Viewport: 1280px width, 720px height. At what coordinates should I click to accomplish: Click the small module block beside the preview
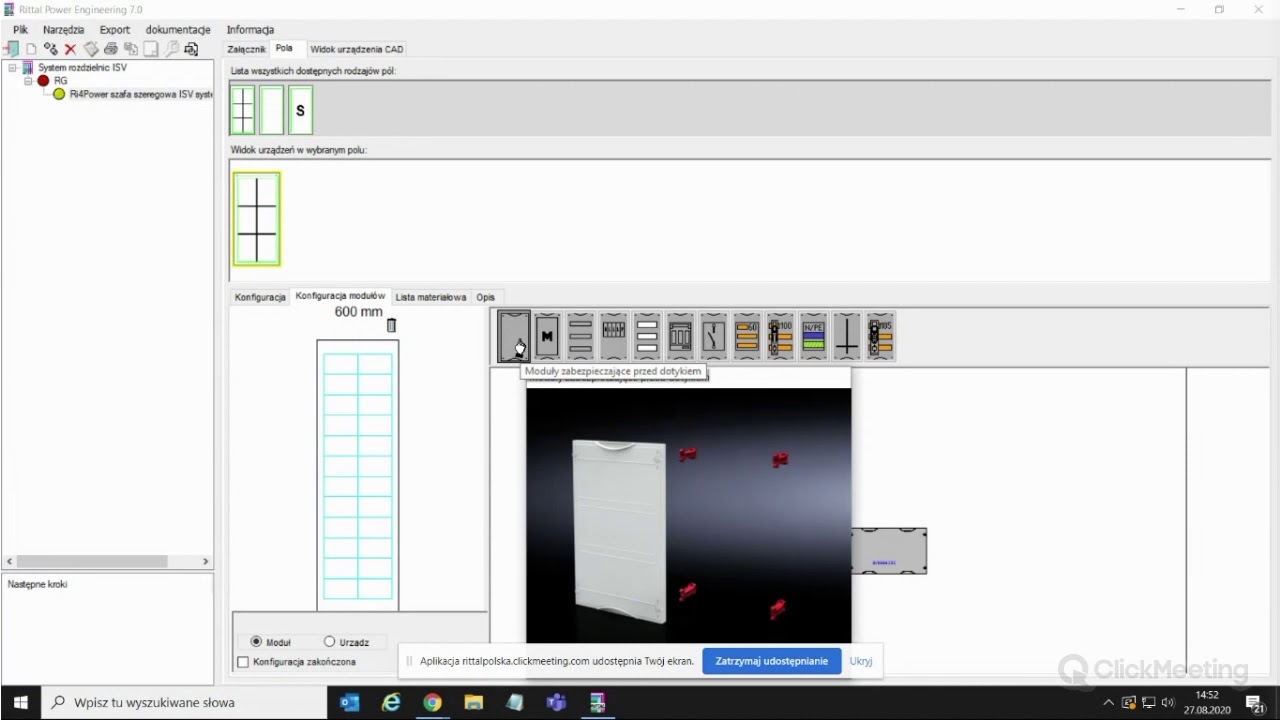889,551
